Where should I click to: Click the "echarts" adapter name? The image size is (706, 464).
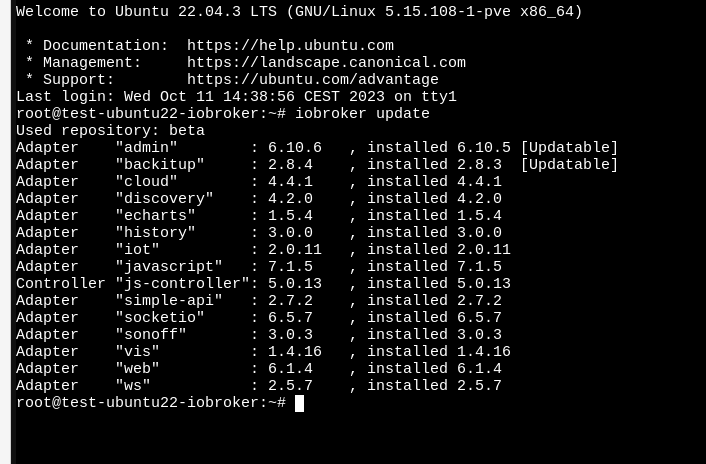pyautogui.click(x=155, y=216)
